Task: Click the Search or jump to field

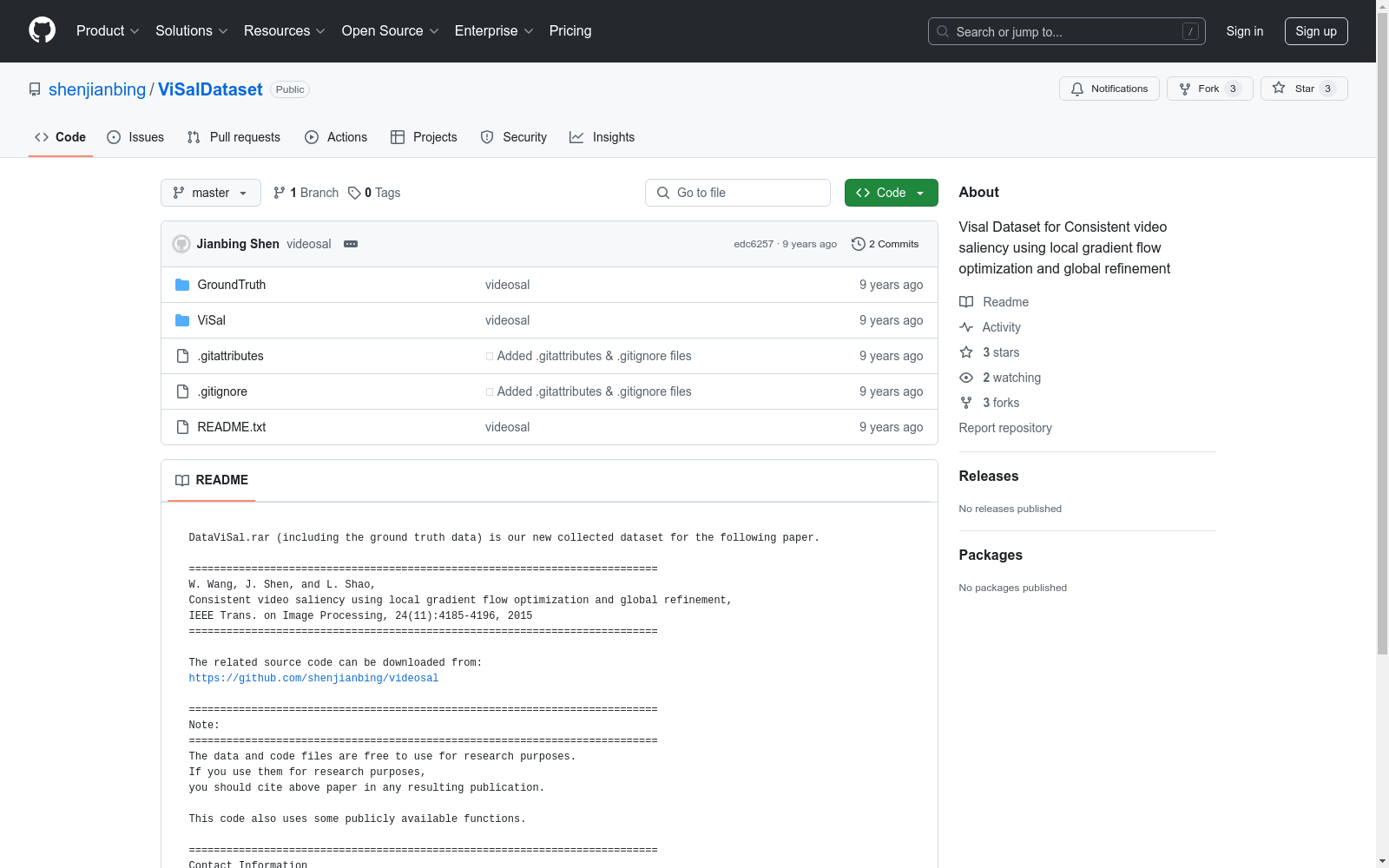Action: tap(1067, 31)
